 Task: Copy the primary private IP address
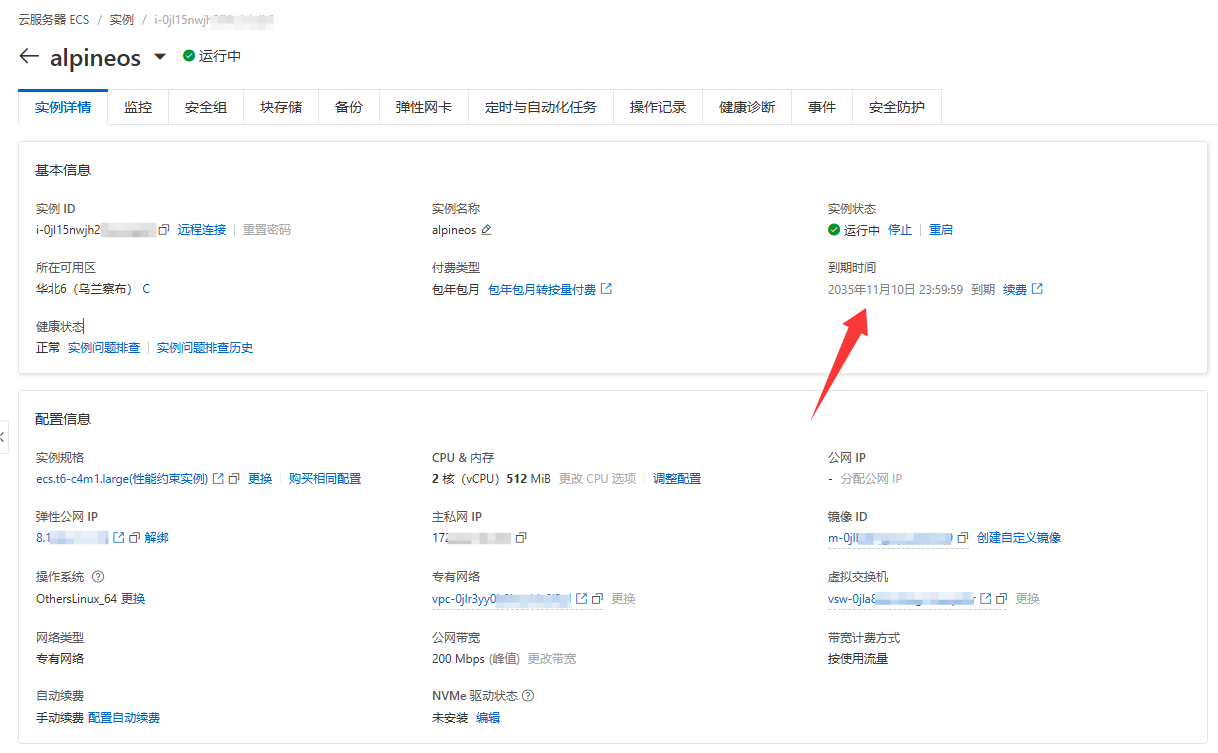pyautogui.click(x=521, y=538)
